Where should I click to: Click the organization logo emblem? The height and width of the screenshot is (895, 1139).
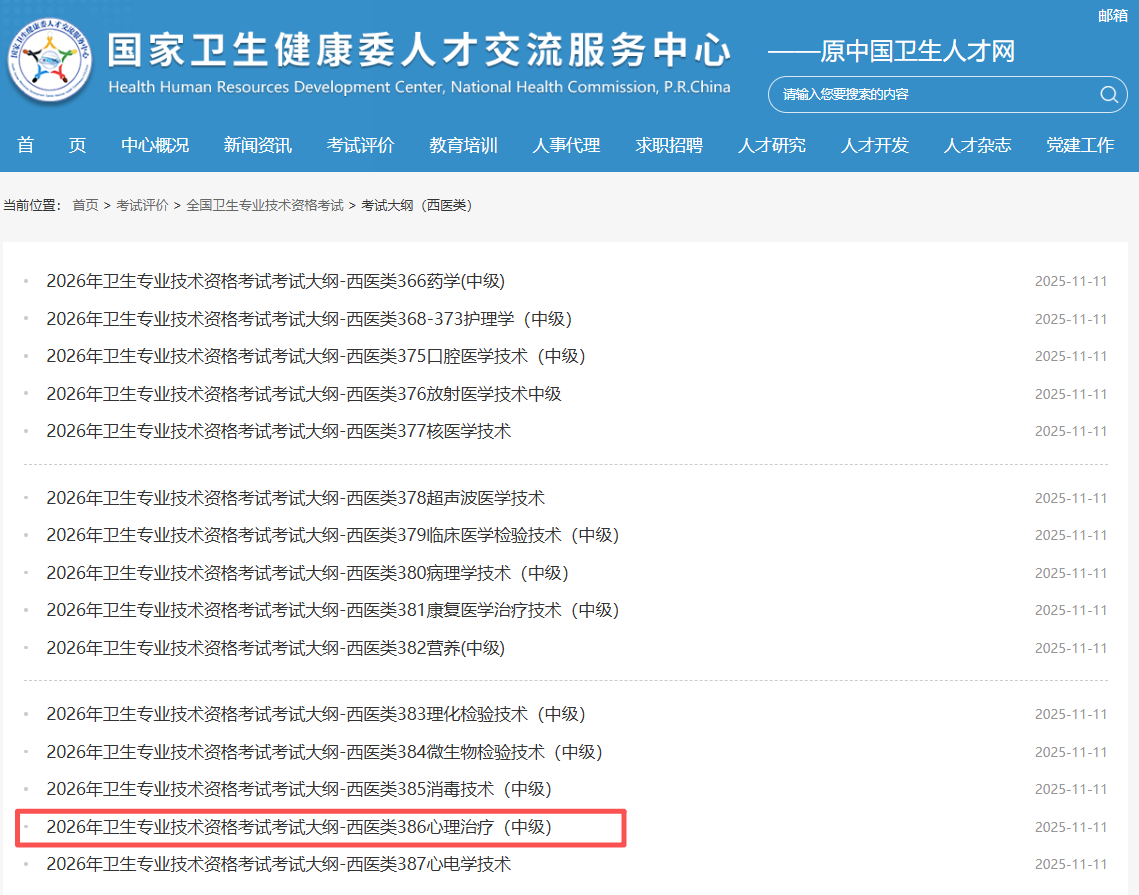click(x=50, y=61)
